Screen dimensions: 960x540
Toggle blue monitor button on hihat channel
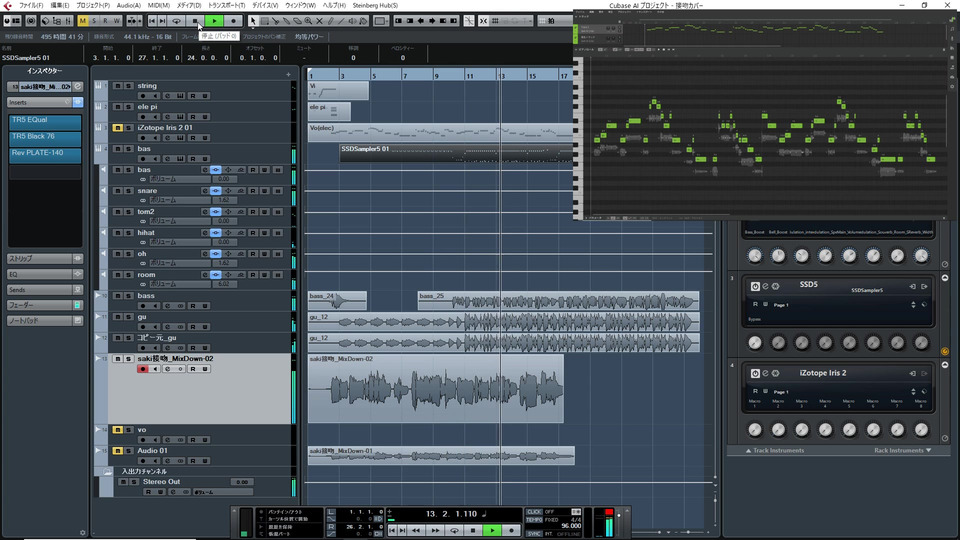(216, 233)
